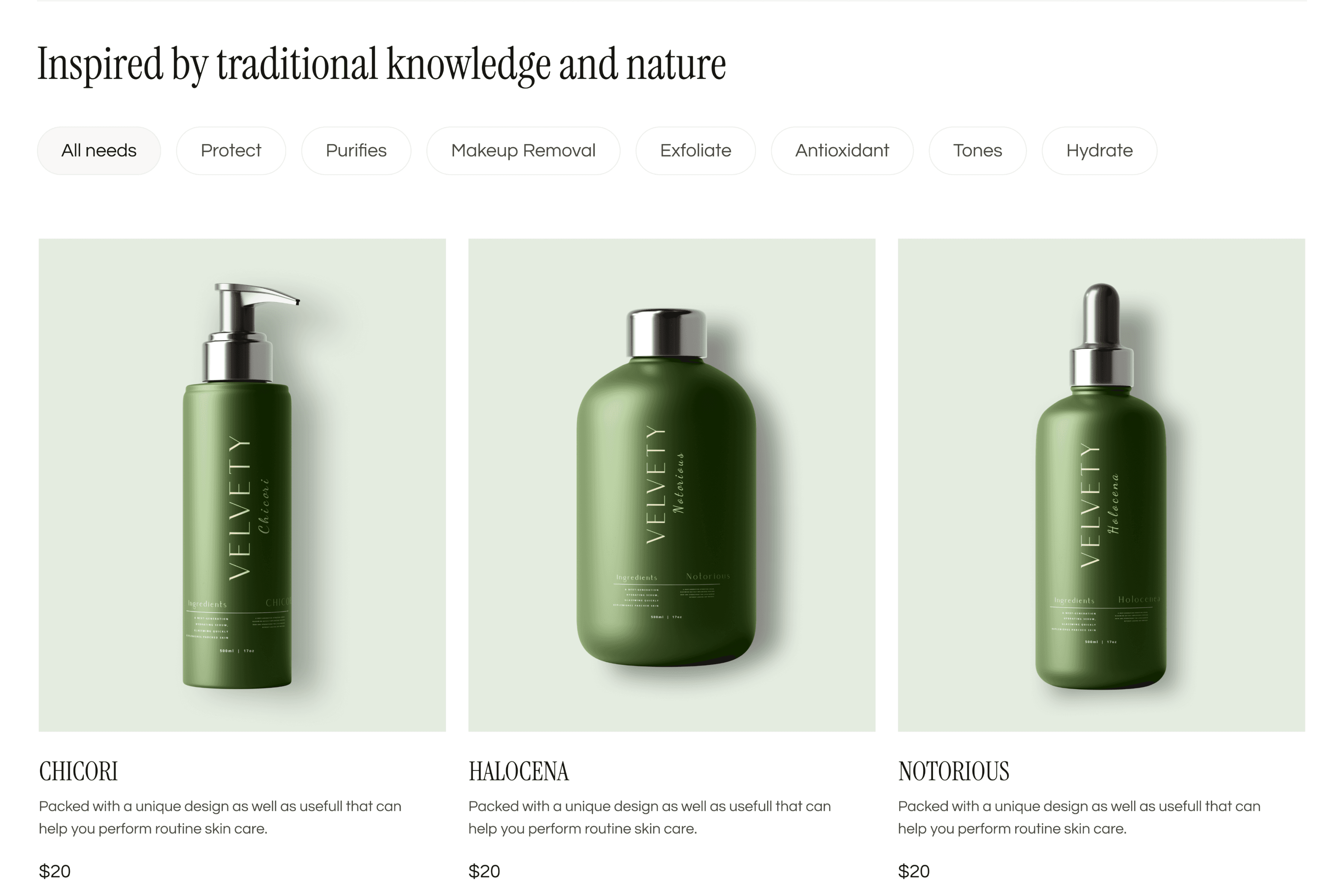Click the Halocena product description text
The height and width of the screenshot is (896, 1344).
[x=650, y=818]
